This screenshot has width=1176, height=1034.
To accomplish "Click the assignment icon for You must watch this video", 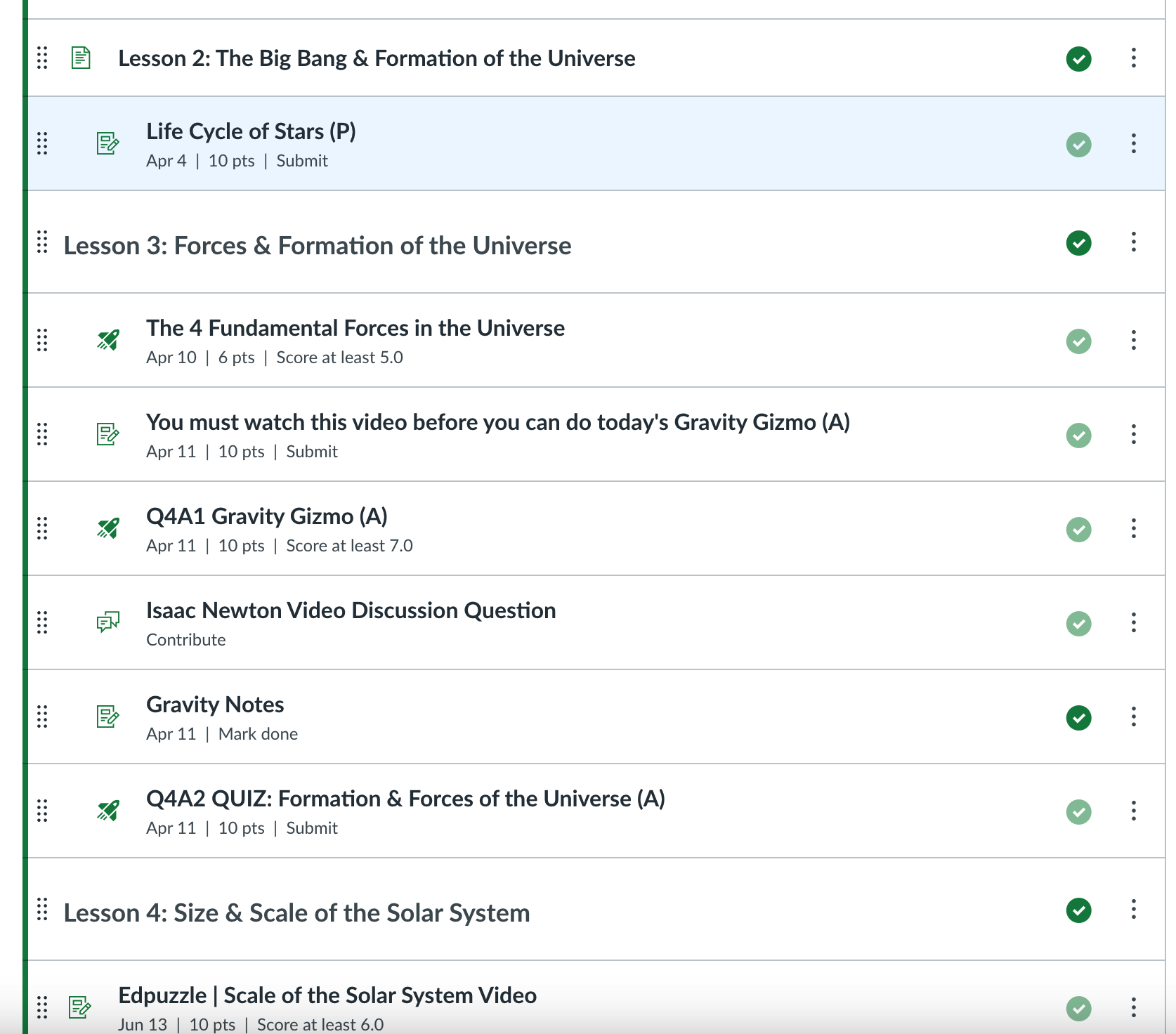I will click(x=107, y=434).
